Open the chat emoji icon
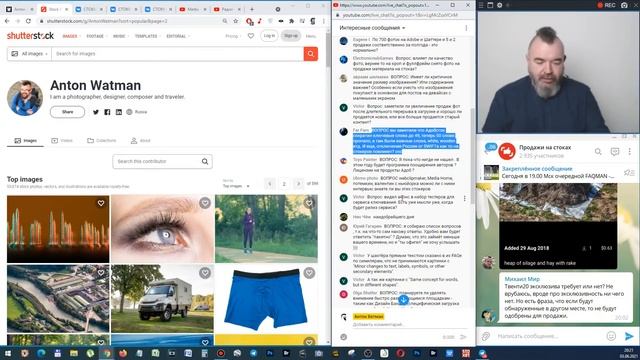This screenshot has width=640, height=360. click(x=344, y=337)
